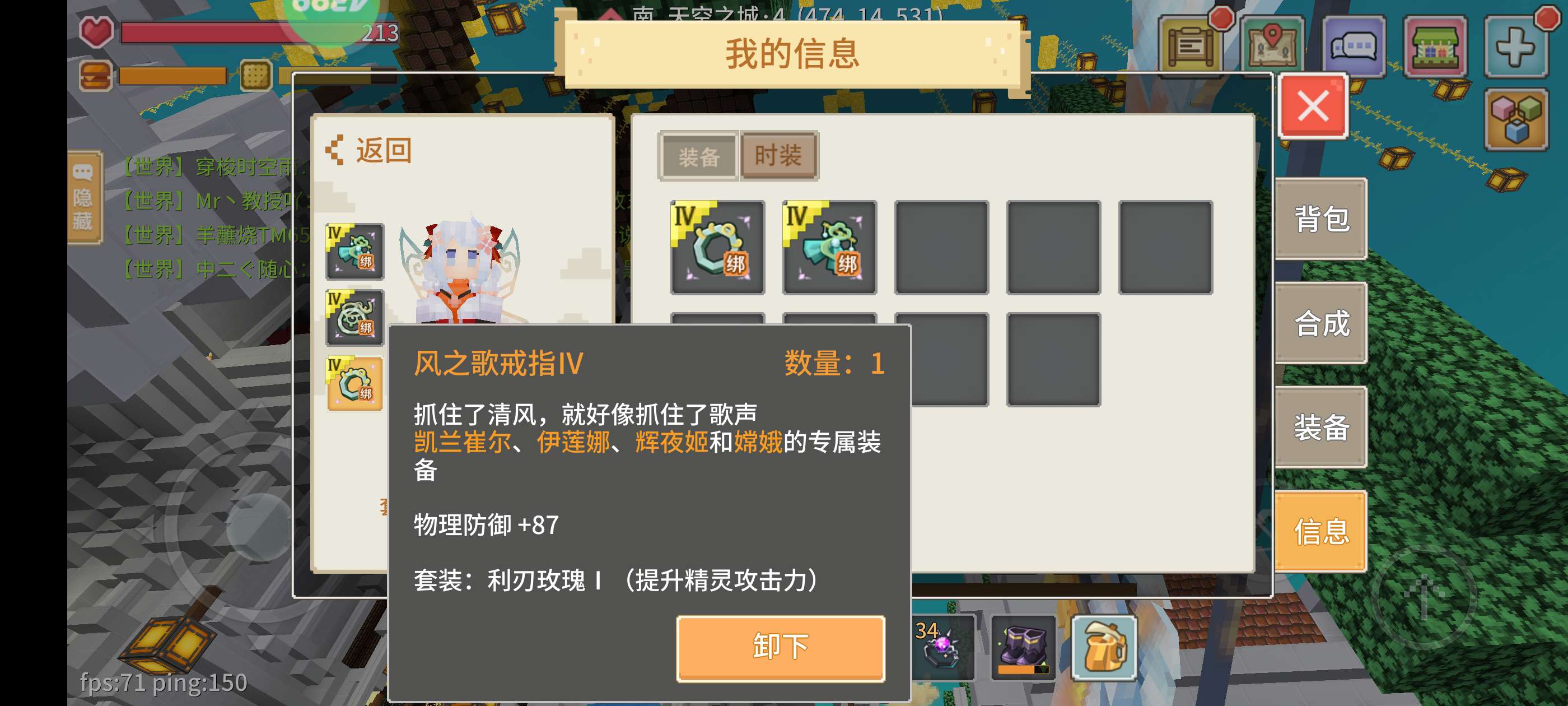This screenshot has height=706, width=1568.
Task: Open the quest scroll icon
Action: (1191, 47)
